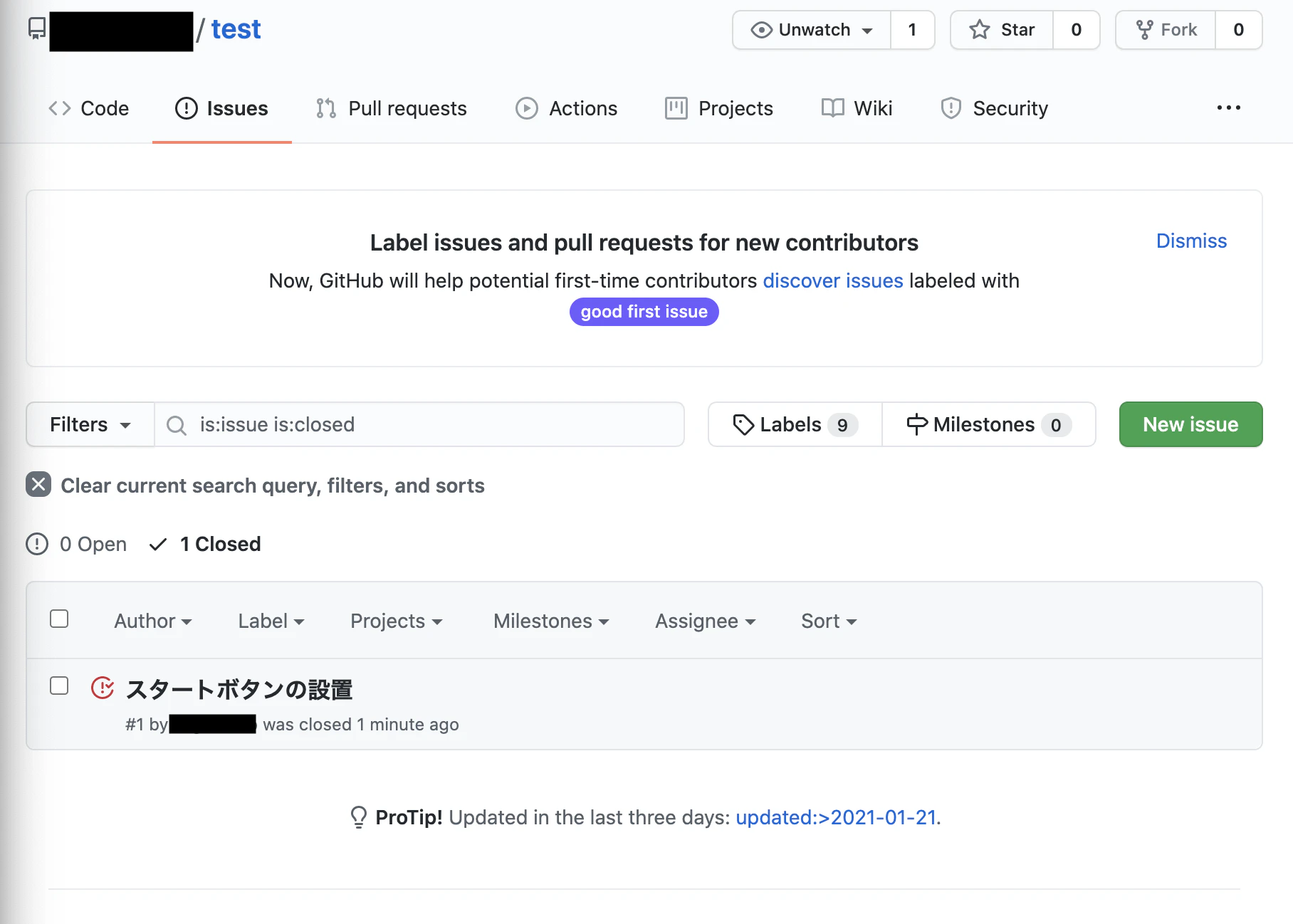Viewport: 1293px width, 924px height.
Task: Switch to the Code tab
Action: [x=89, y=108]
